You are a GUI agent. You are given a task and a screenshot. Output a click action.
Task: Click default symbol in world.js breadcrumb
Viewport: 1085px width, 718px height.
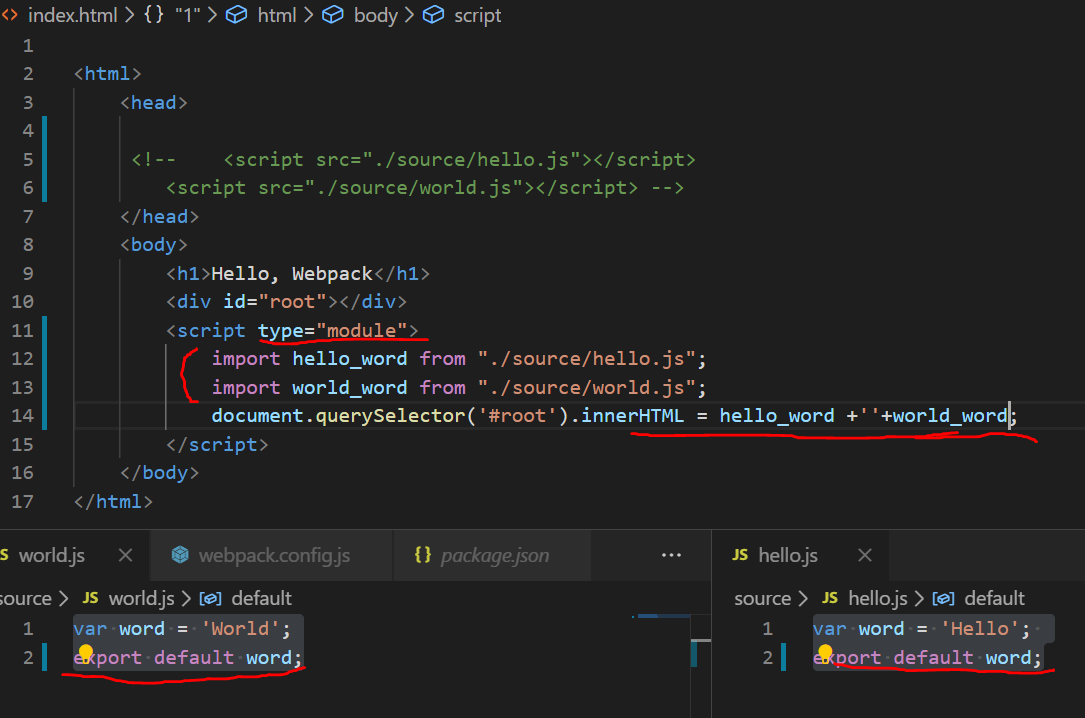(262, 598)
